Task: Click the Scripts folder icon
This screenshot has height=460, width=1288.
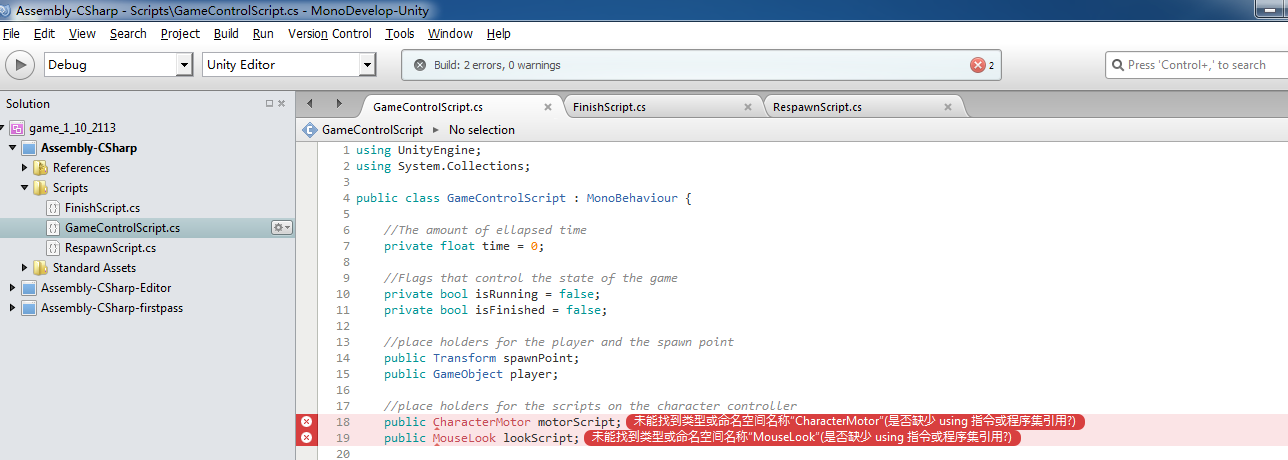Action: (x=41, y=188)
